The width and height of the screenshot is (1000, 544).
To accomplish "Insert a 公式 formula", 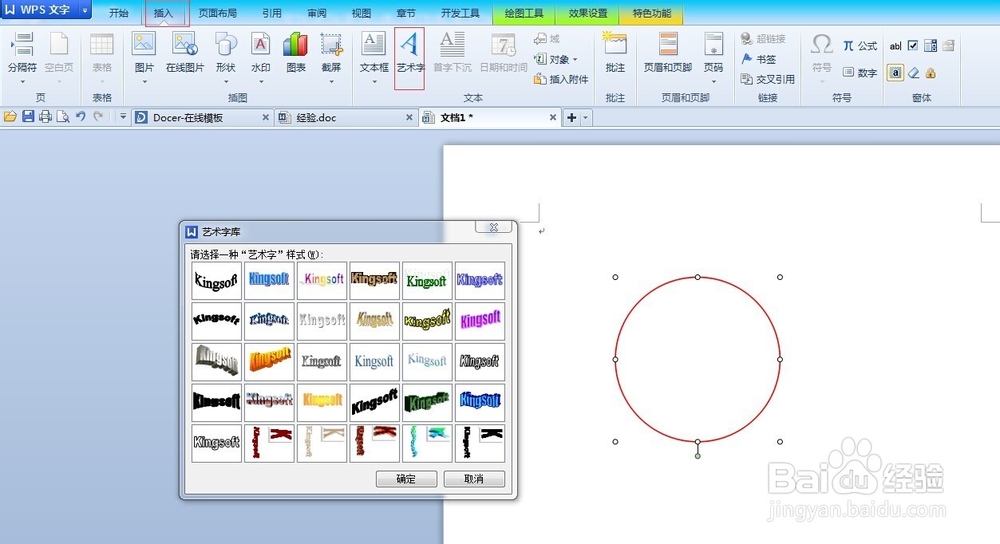I will click(860, 46).
